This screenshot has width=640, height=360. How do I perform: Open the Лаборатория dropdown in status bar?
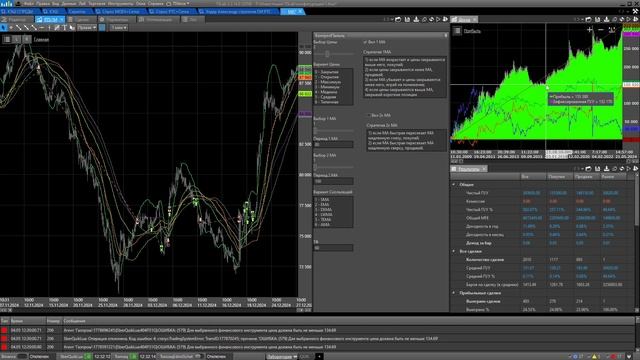tap(282, 357)
